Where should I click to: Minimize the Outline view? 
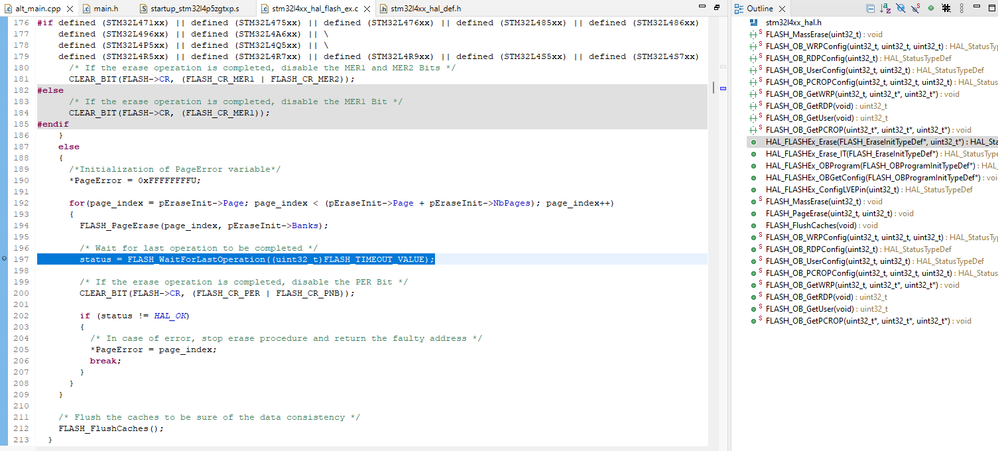point(976,6)
